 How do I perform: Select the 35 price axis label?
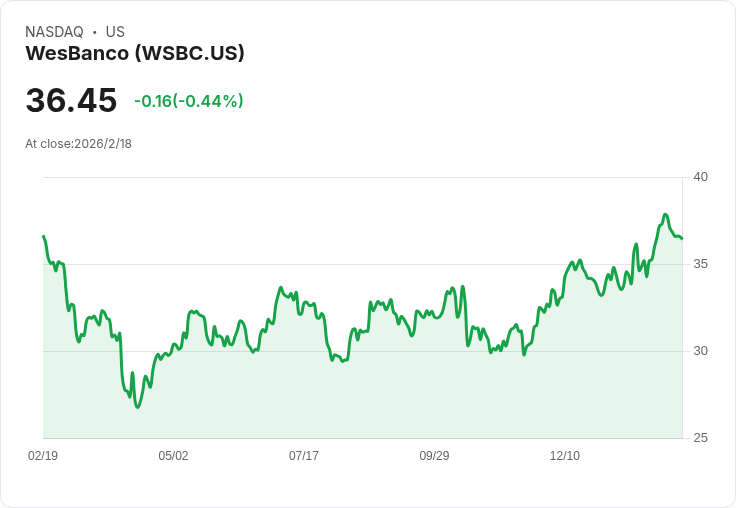tap(701, 264)
